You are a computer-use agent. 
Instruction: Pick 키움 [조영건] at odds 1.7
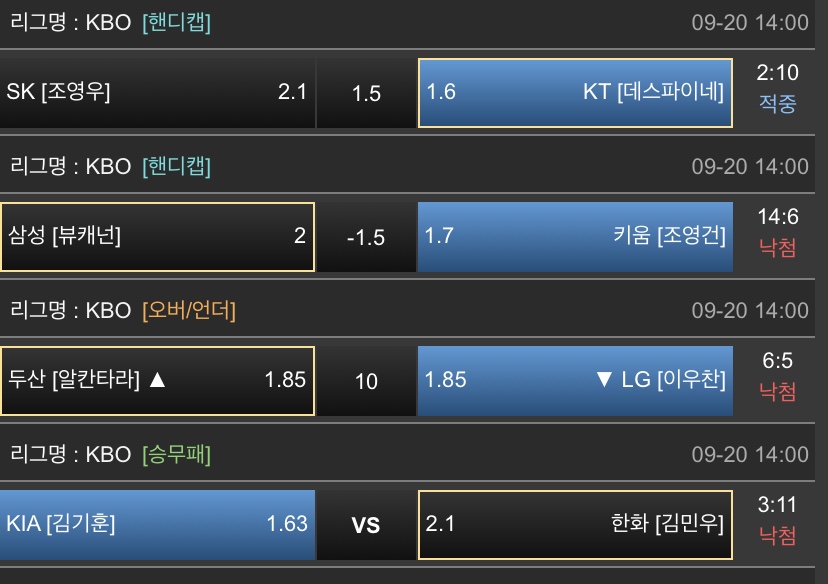tap(575, 236)
